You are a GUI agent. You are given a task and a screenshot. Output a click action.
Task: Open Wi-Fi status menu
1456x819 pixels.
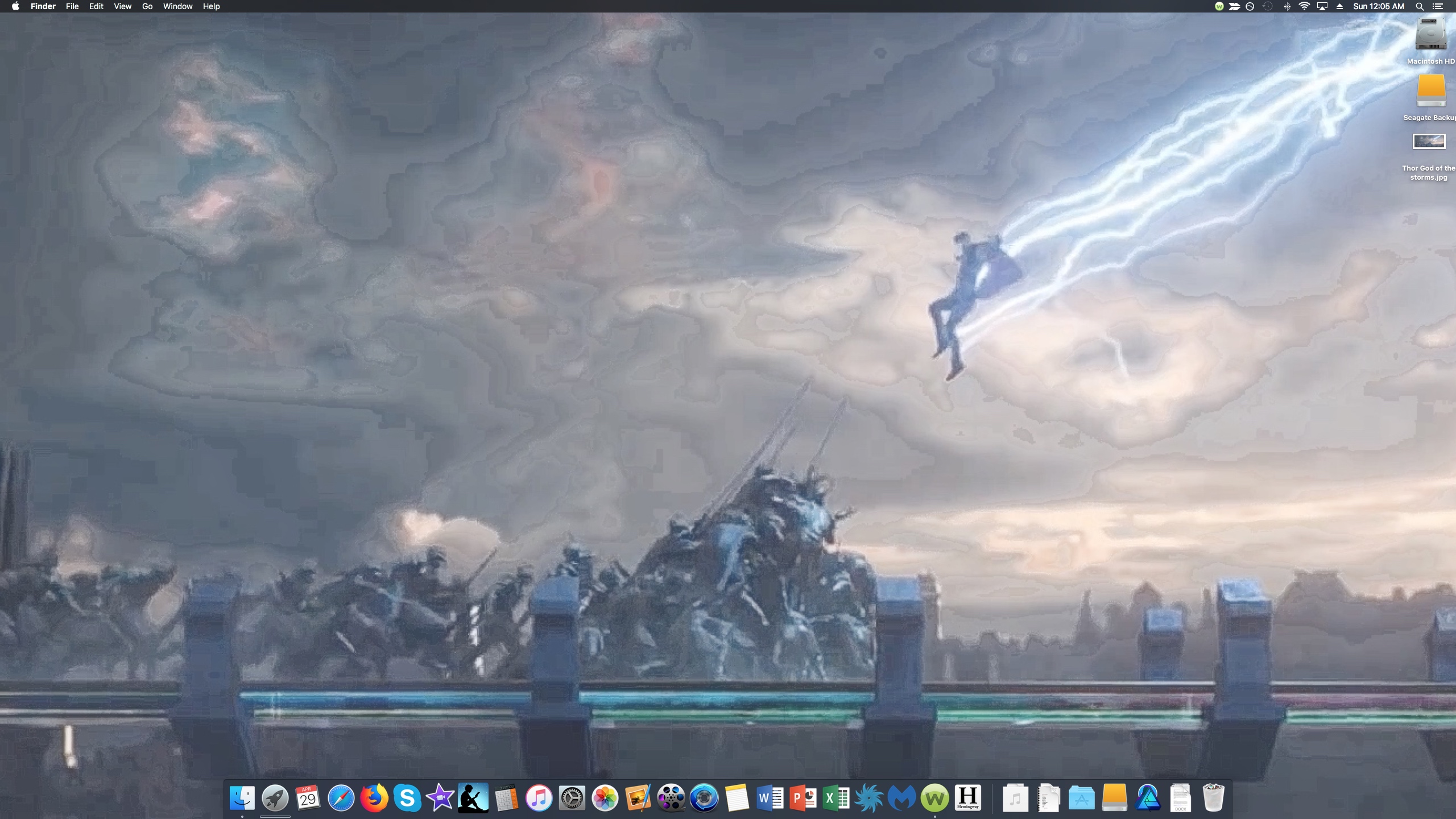tap(1305, 6)
